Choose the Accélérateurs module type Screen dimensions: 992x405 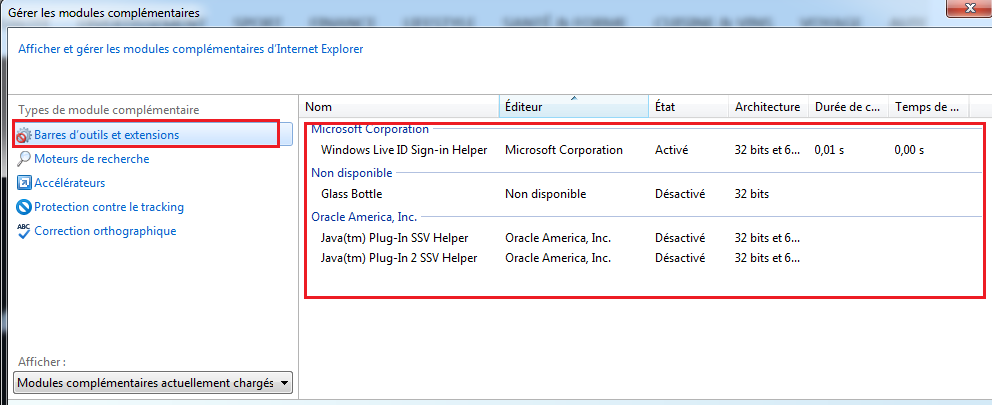(70, 183)
